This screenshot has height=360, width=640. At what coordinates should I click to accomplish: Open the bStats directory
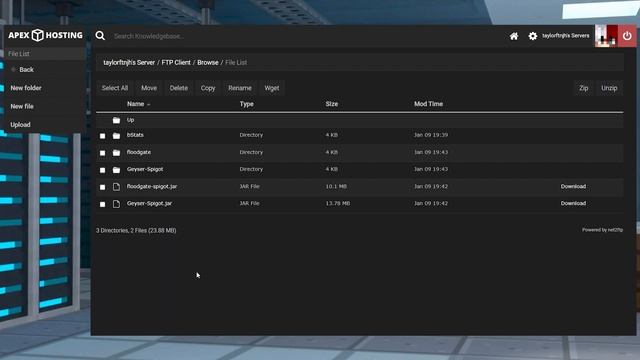pyautogui.click(x=135, y=135)
